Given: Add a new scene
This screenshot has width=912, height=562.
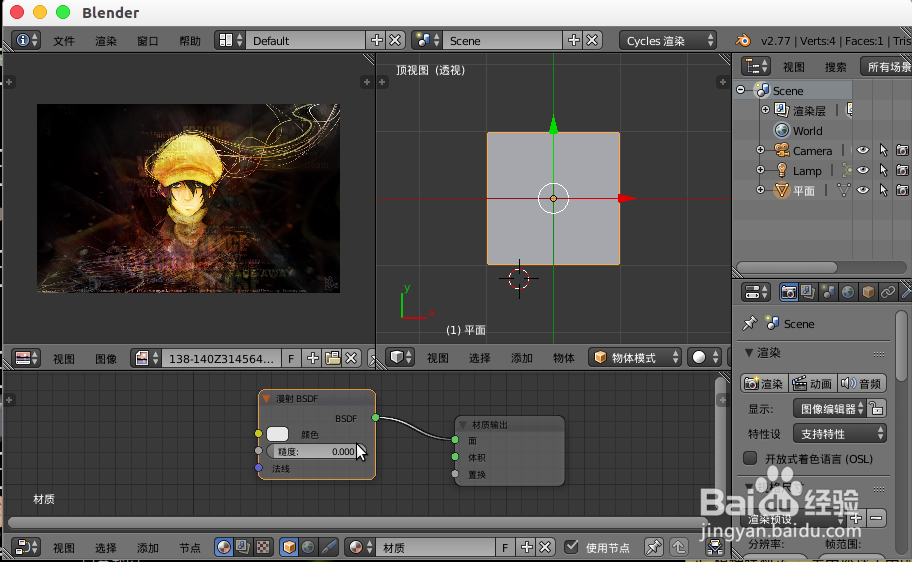Looking at the screenshot, I should coord(574,40).
